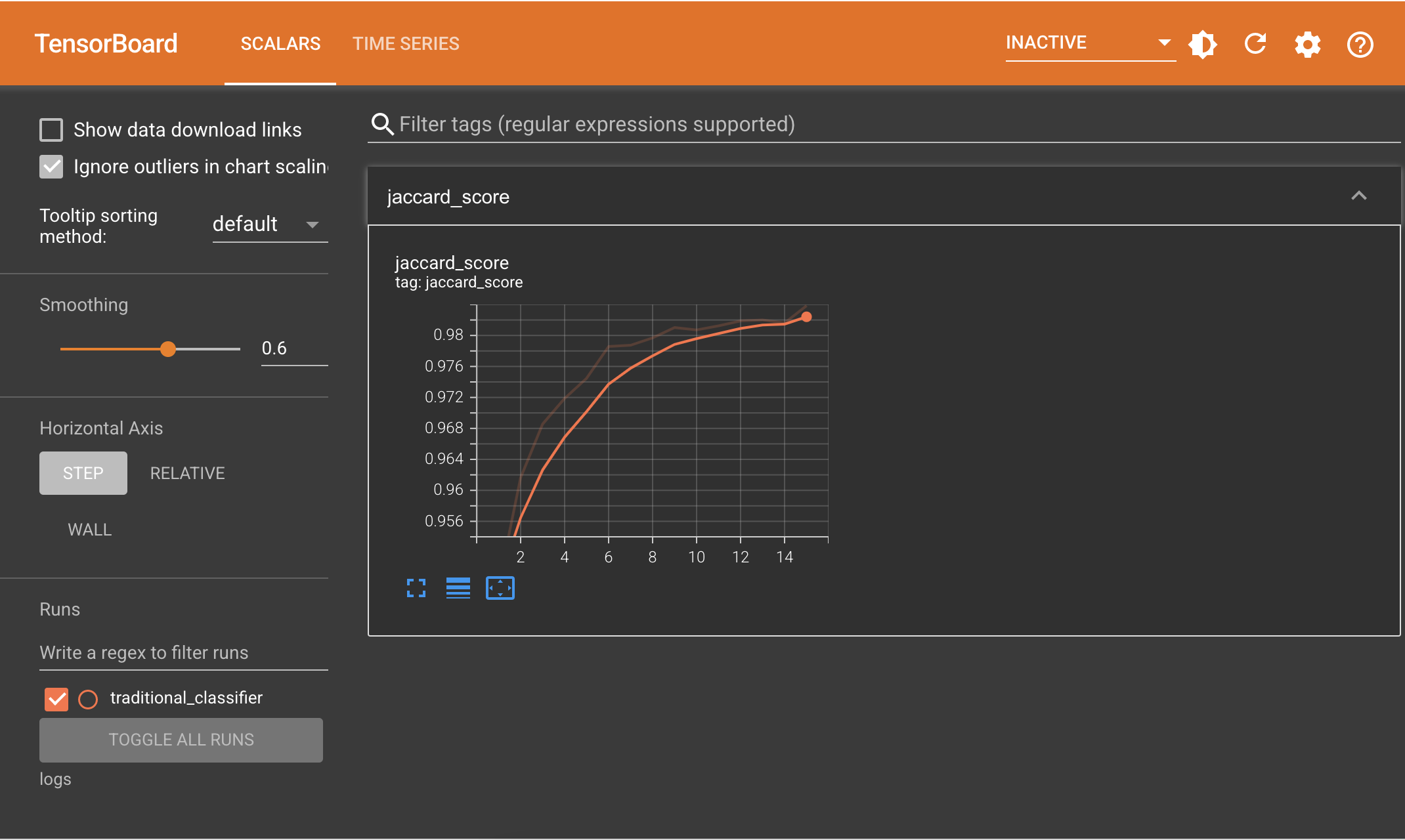
Task: Click the fullscreen expand icon
Action: 416,588
